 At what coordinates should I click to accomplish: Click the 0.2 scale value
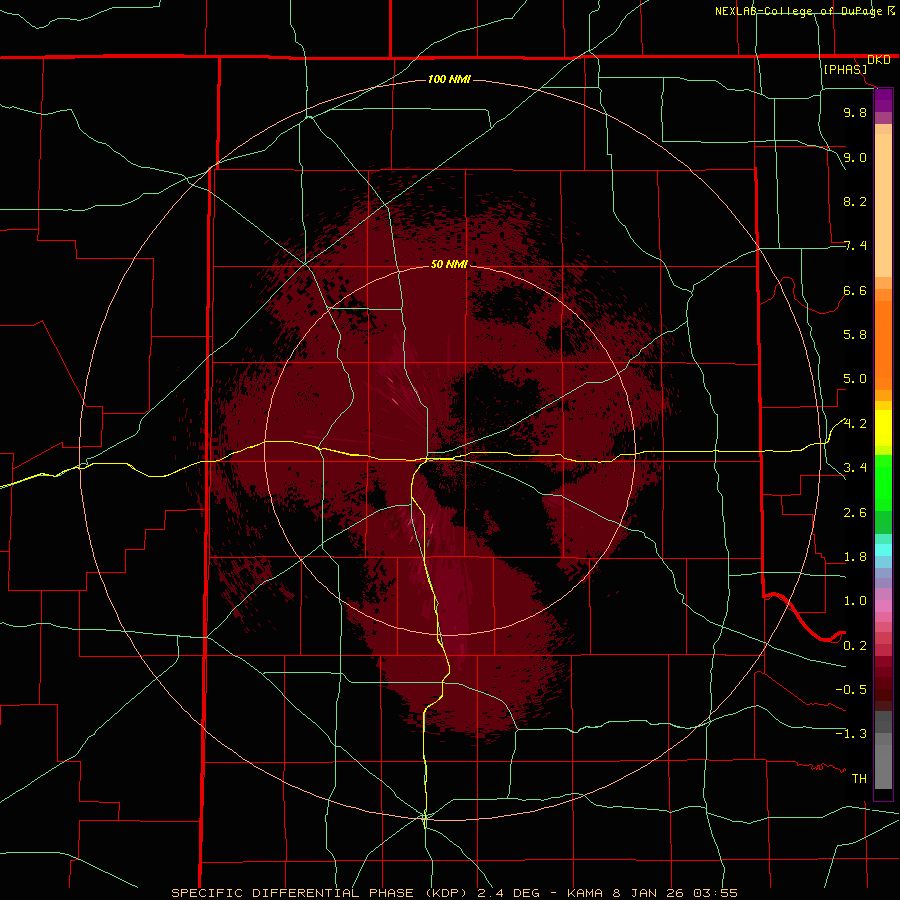[855, 646]
